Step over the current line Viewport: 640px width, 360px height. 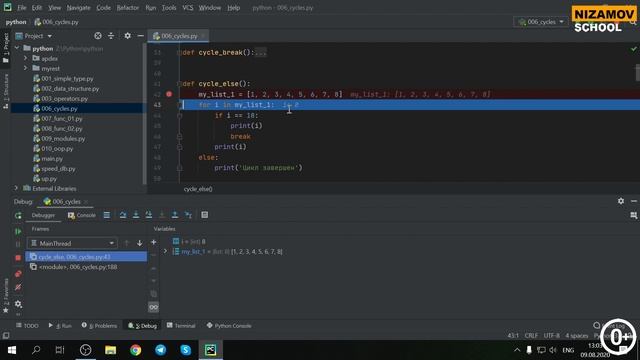(x=123, y=215)
